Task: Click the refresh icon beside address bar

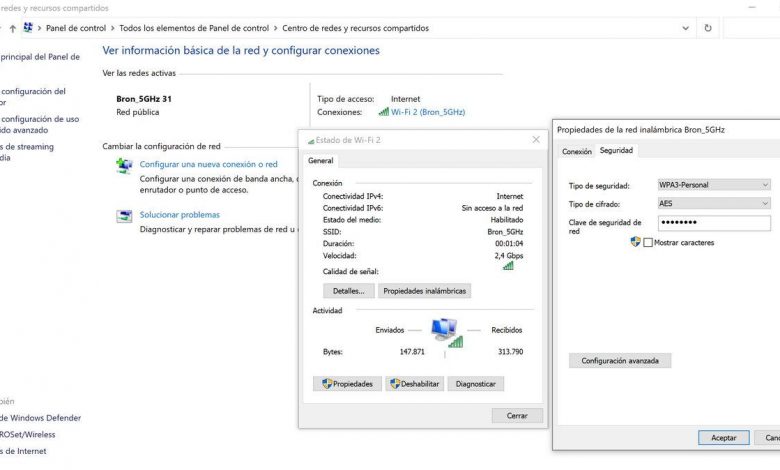Action: (708, 28)
